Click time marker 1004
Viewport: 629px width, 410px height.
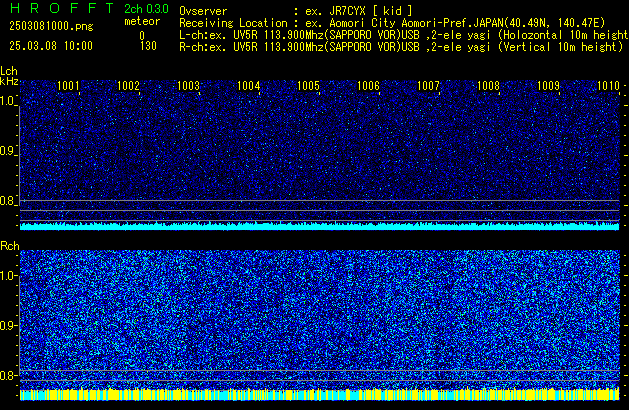coord(249,85)
